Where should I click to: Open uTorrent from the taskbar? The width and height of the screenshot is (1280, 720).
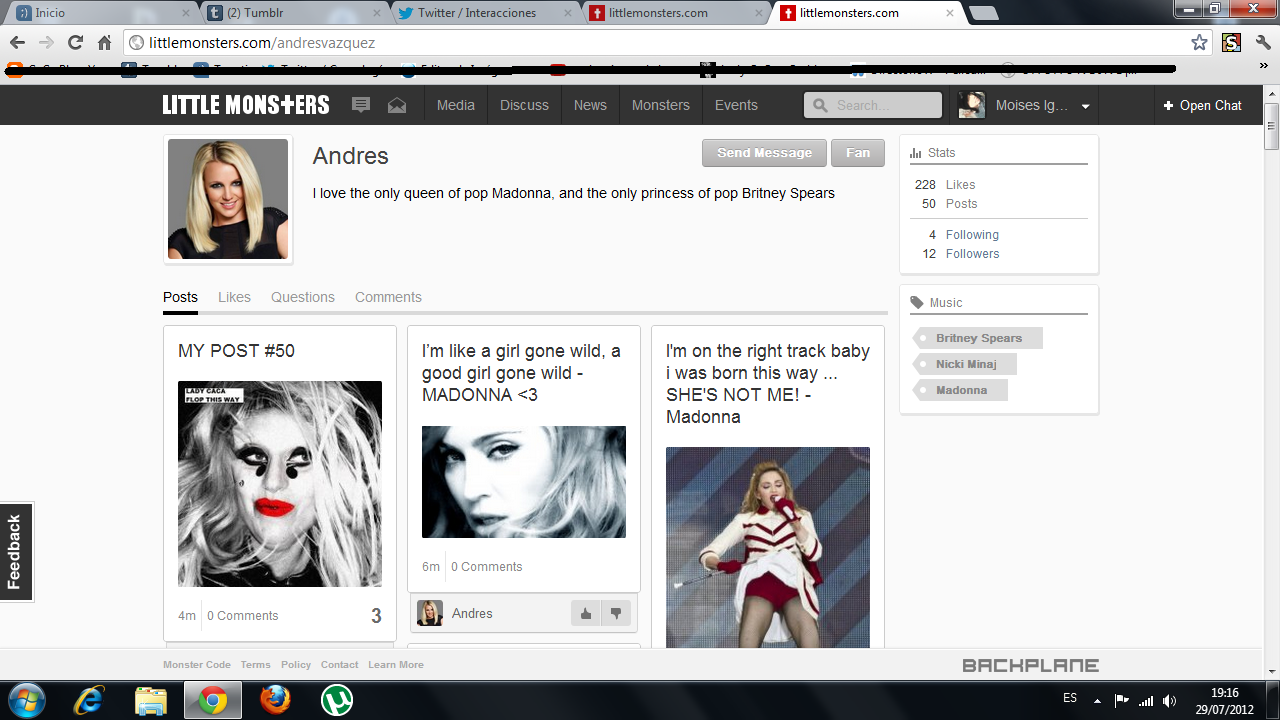point(337,700)
